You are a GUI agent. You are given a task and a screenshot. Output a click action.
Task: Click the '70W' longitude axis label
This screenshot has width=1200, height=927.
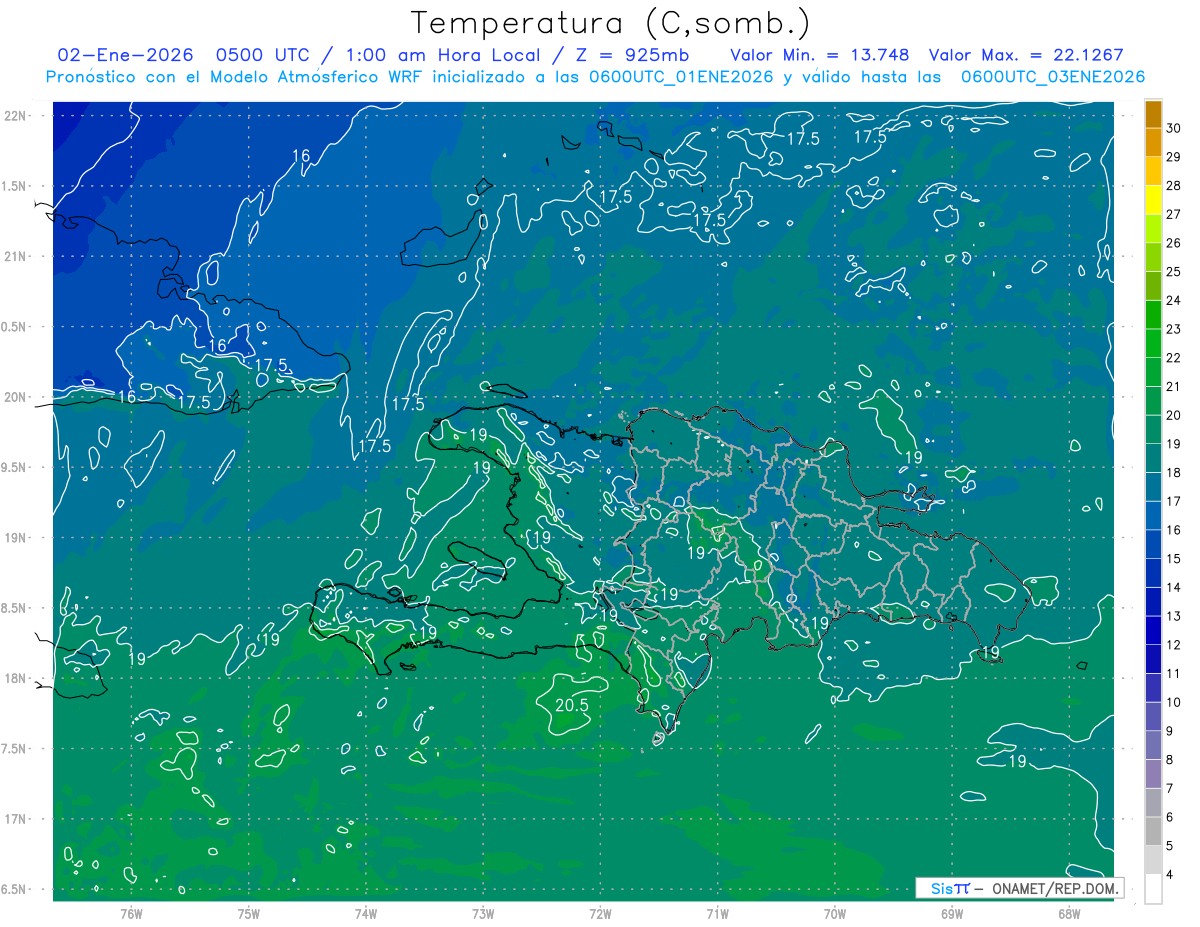tap(834, 913)
